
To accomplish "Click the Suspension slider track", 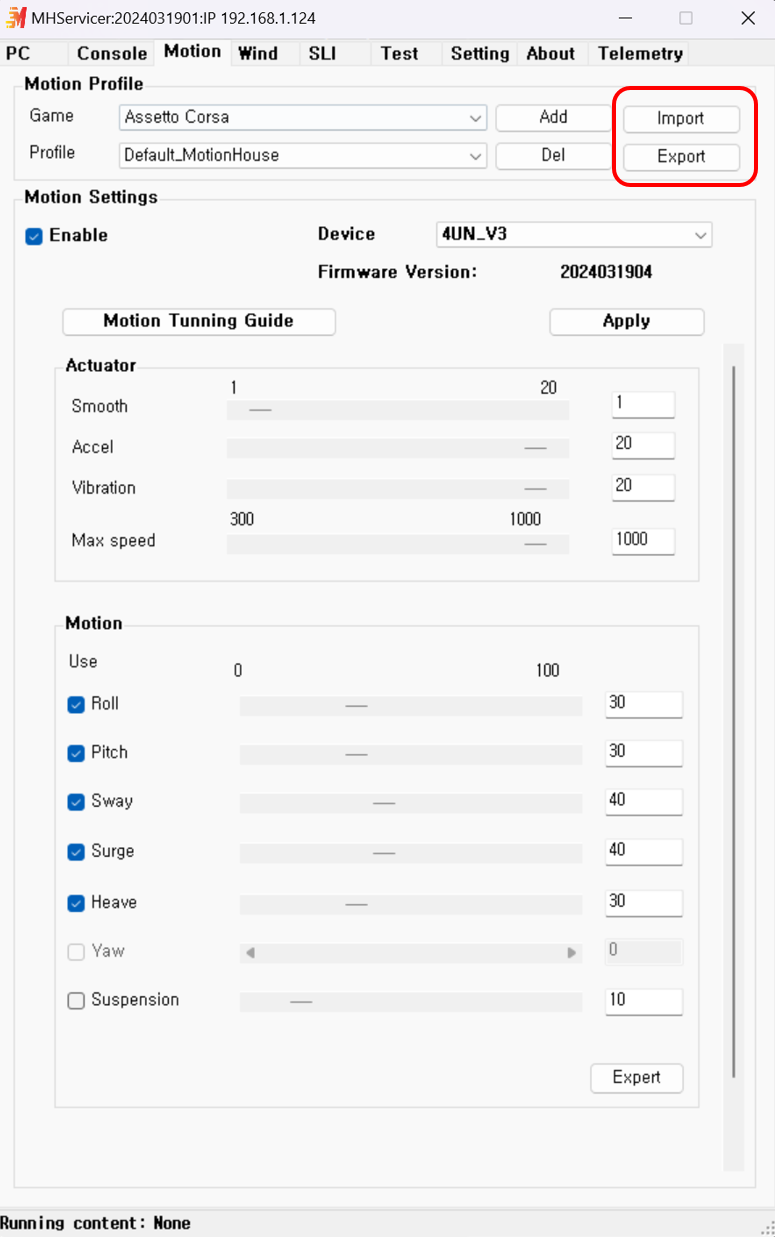I will pos(411,1002).
